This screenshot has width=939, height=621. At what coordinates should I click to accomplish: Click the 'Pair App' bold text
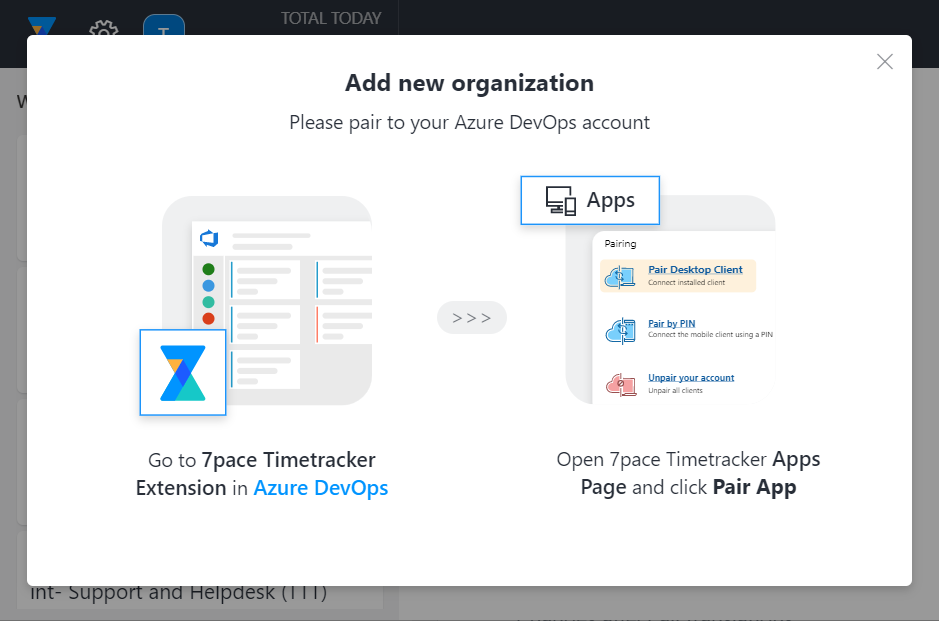[754, 487]
